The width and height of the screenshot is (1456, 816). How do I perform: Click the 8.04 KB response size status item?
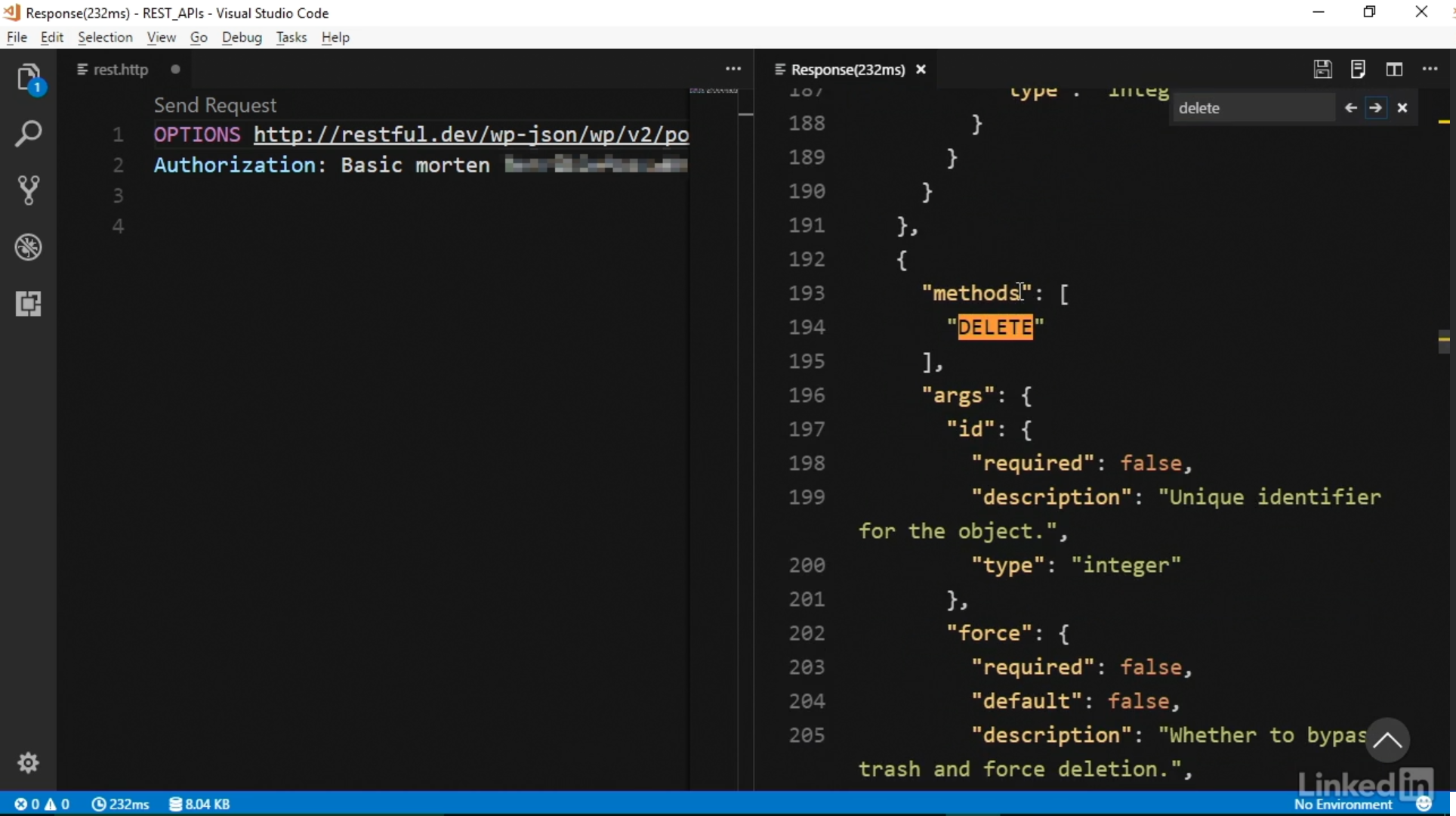(x=199, y=804)
